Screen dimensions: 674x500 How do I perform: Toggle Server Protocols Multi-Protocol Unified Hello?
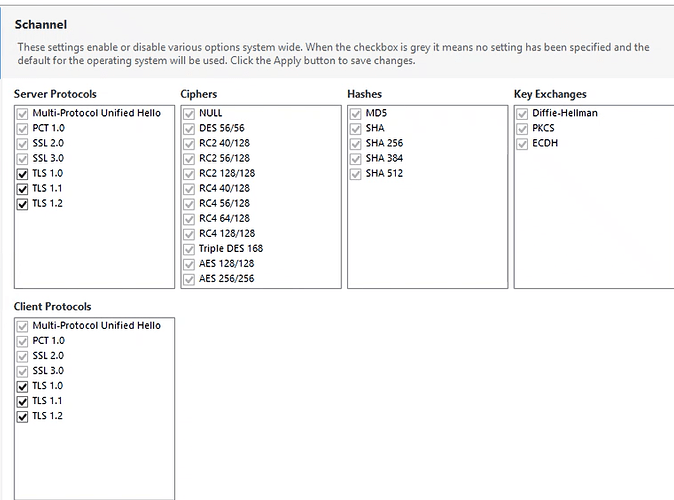coord(23,114)
